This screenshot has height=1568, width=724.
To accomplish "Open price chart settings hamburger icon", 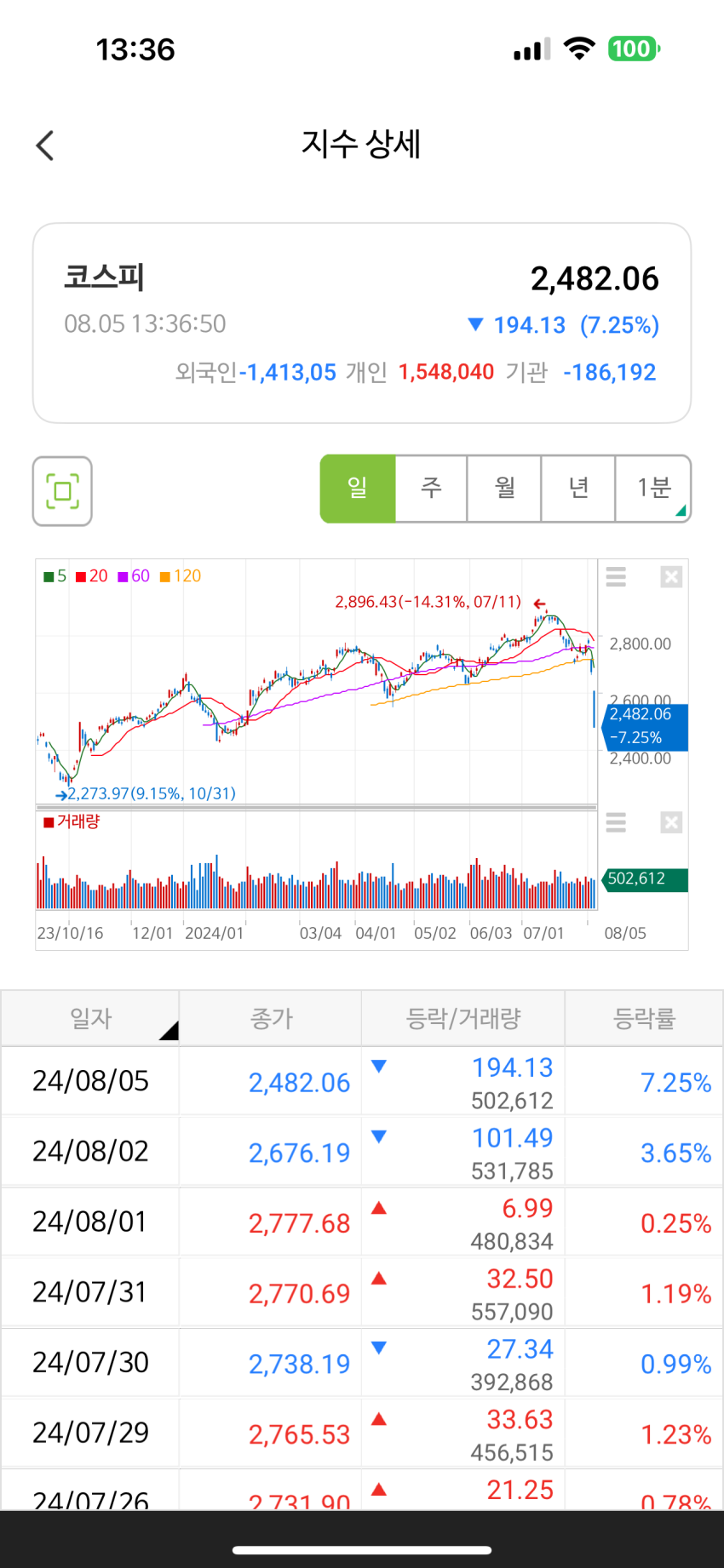I will [616, 577].
